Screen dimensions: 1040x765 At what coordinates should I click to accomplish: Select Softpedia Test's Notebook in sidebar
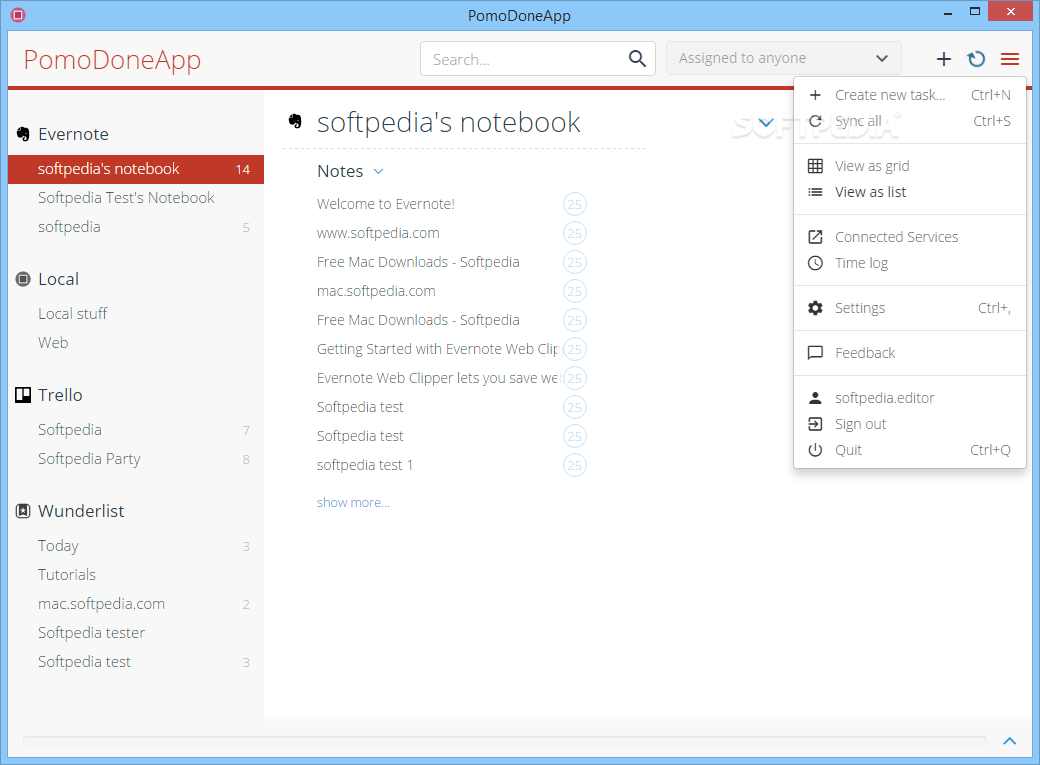click(x=136, y=198)
